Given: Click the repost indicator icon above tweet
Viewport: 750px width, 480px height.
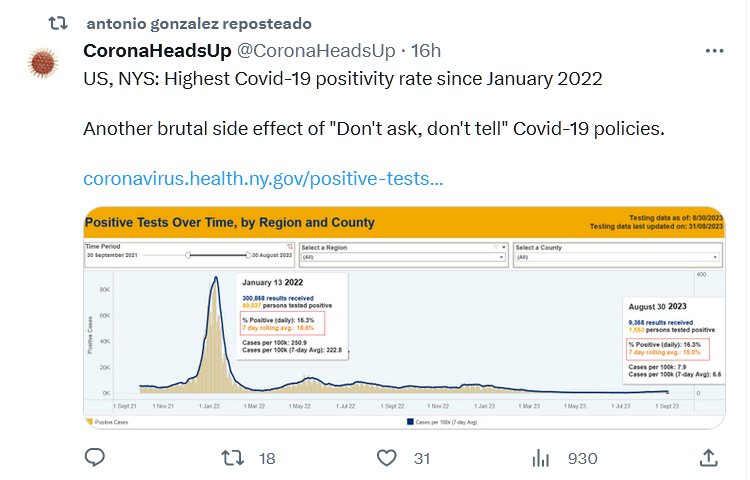Looking at the screenshot, I should click(x=58, y=22).
